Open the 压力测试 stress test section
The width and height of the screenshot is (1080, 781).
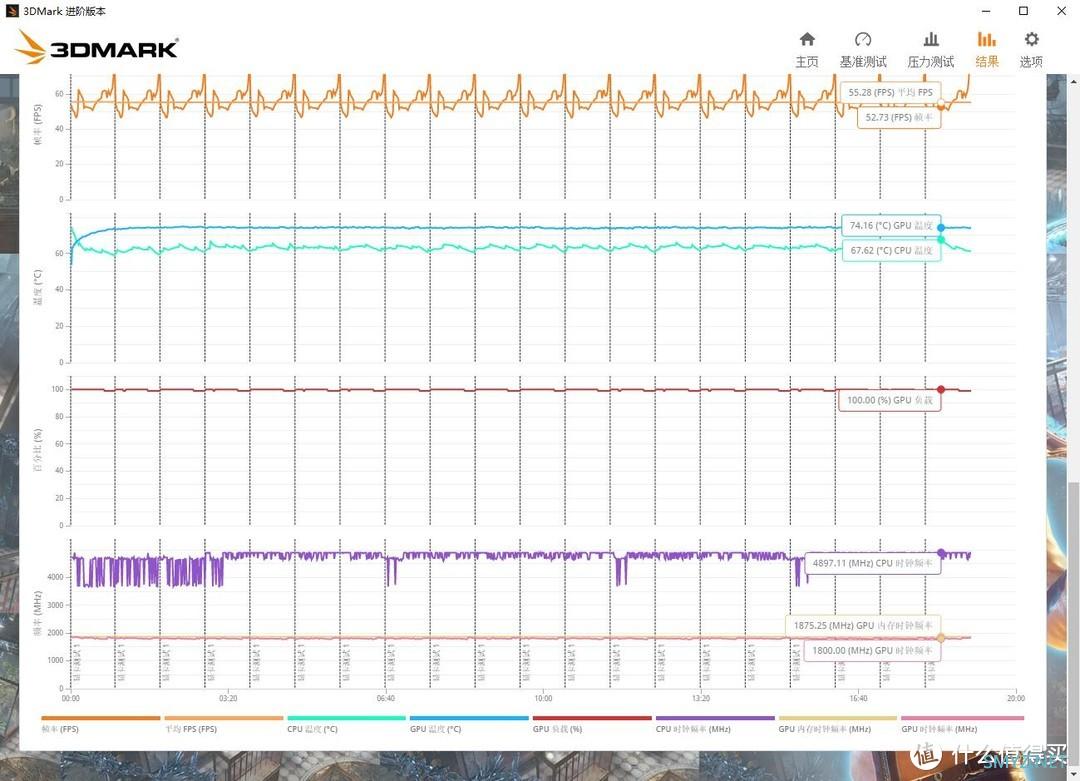click(931, 50)
